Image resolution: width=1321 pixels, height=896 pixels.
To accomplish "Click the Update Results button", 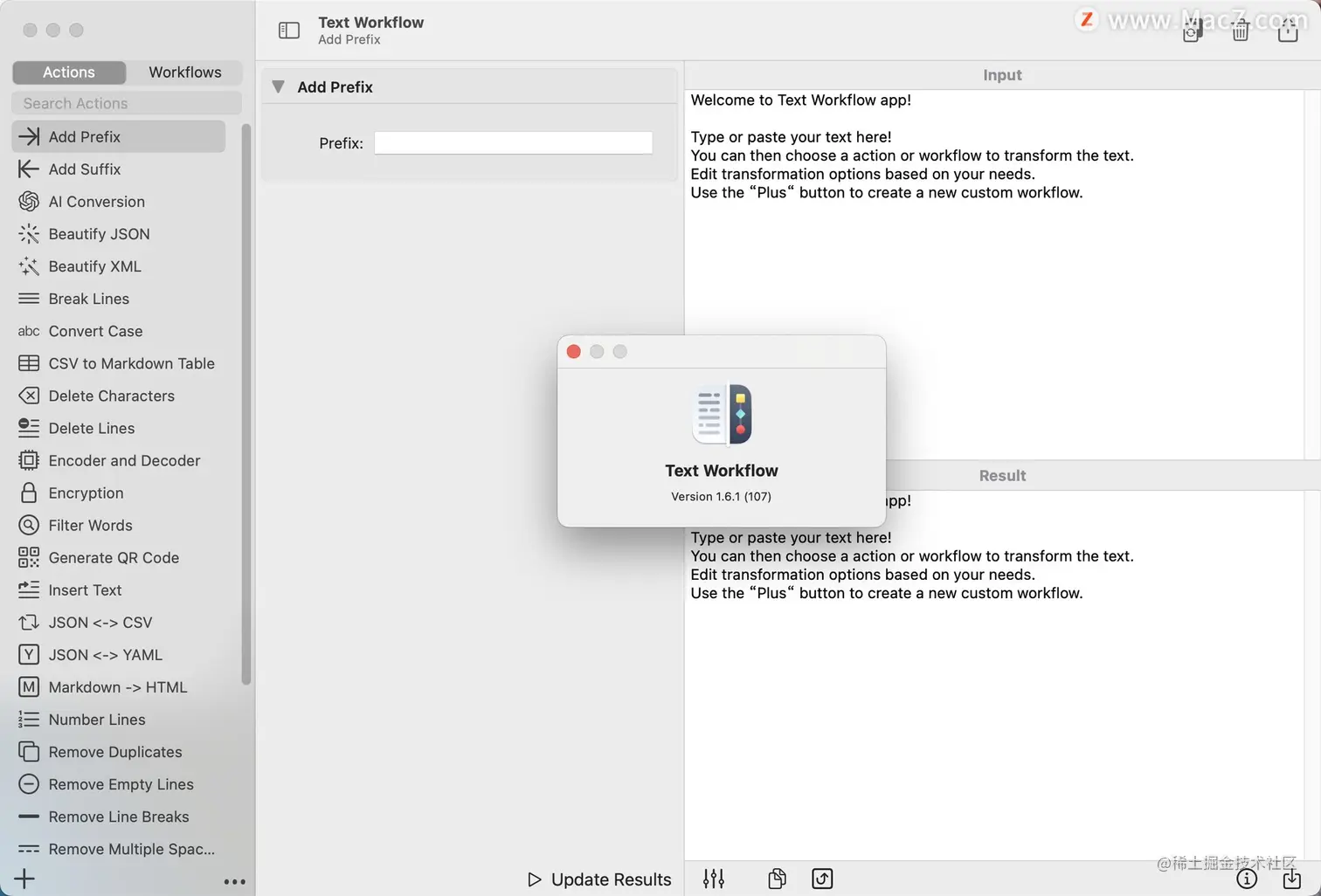I will 599,879.
